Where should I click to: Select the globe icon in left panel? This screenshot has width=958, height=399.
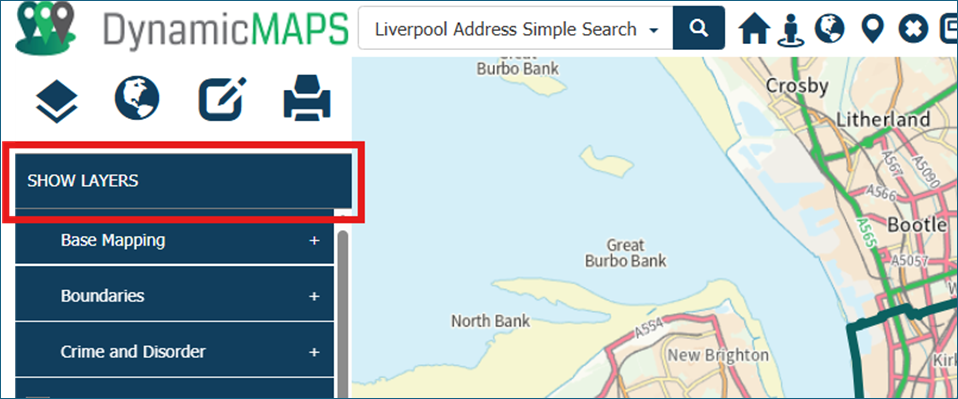pos(137,98)
